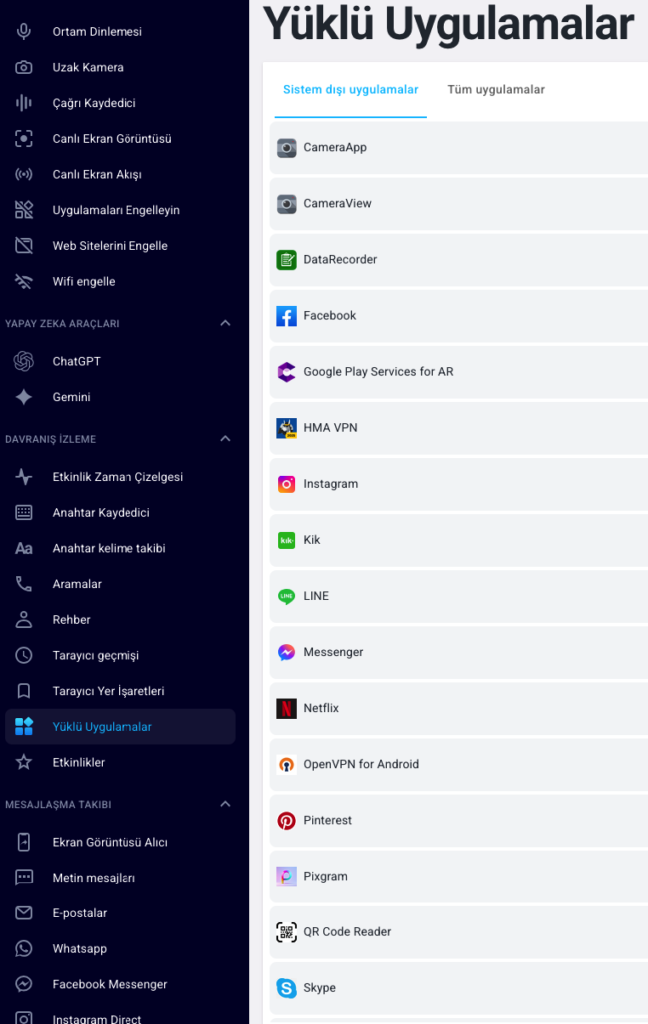Viewport: 648px width, 1024px height.
Task: Open Etkinlik Zaman Çizelgesi menu item
Action: point(117,477)
